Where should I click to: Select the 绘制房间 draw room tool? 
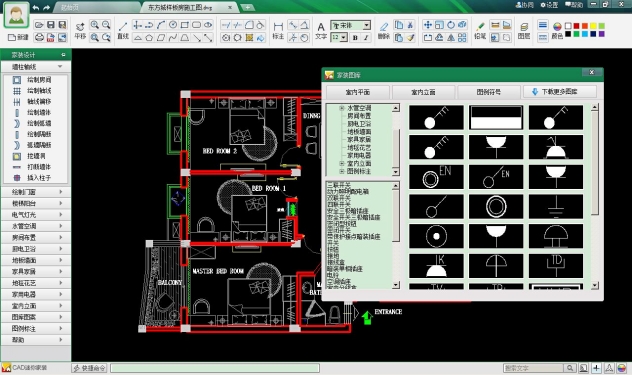pos(35,80)
